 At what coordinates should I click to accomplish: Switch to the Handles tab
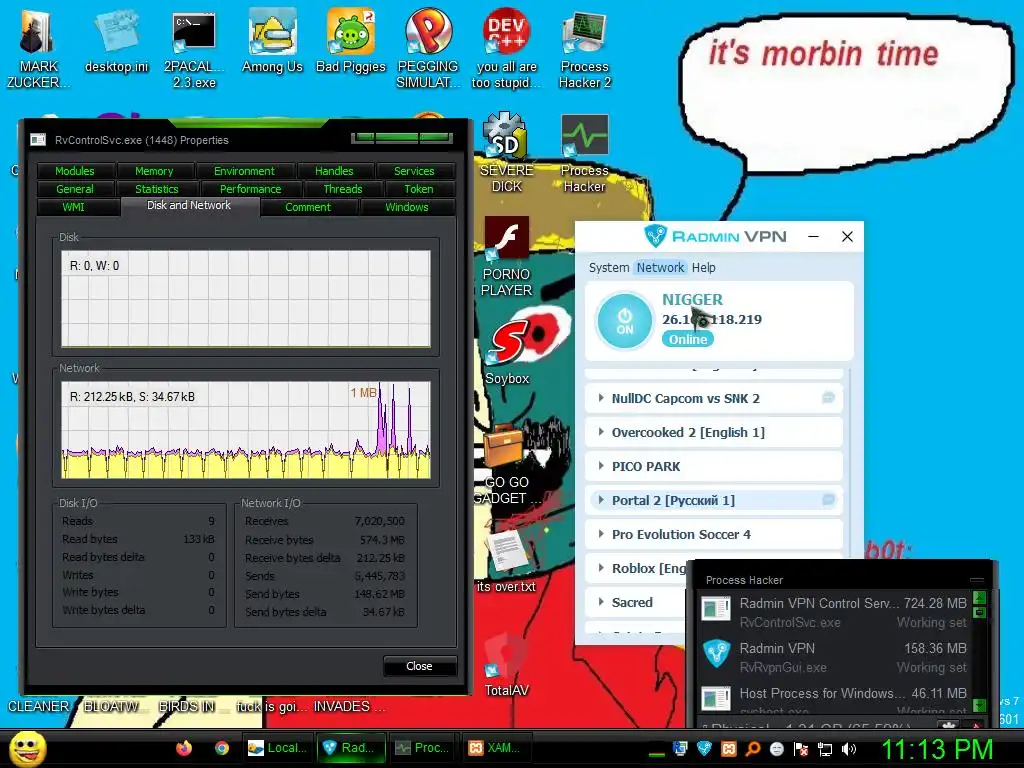[334, 171]
